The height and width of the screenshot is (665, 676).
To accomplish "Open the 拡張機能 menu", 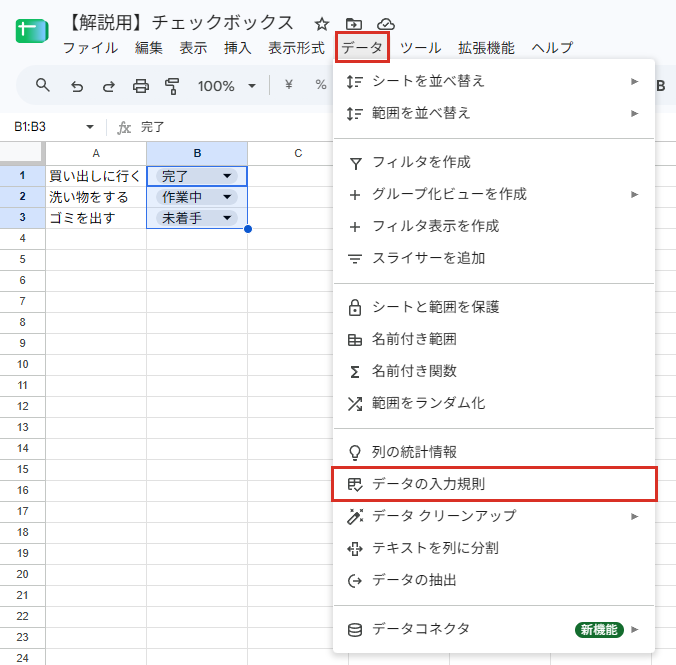I will tap(486, 48).
